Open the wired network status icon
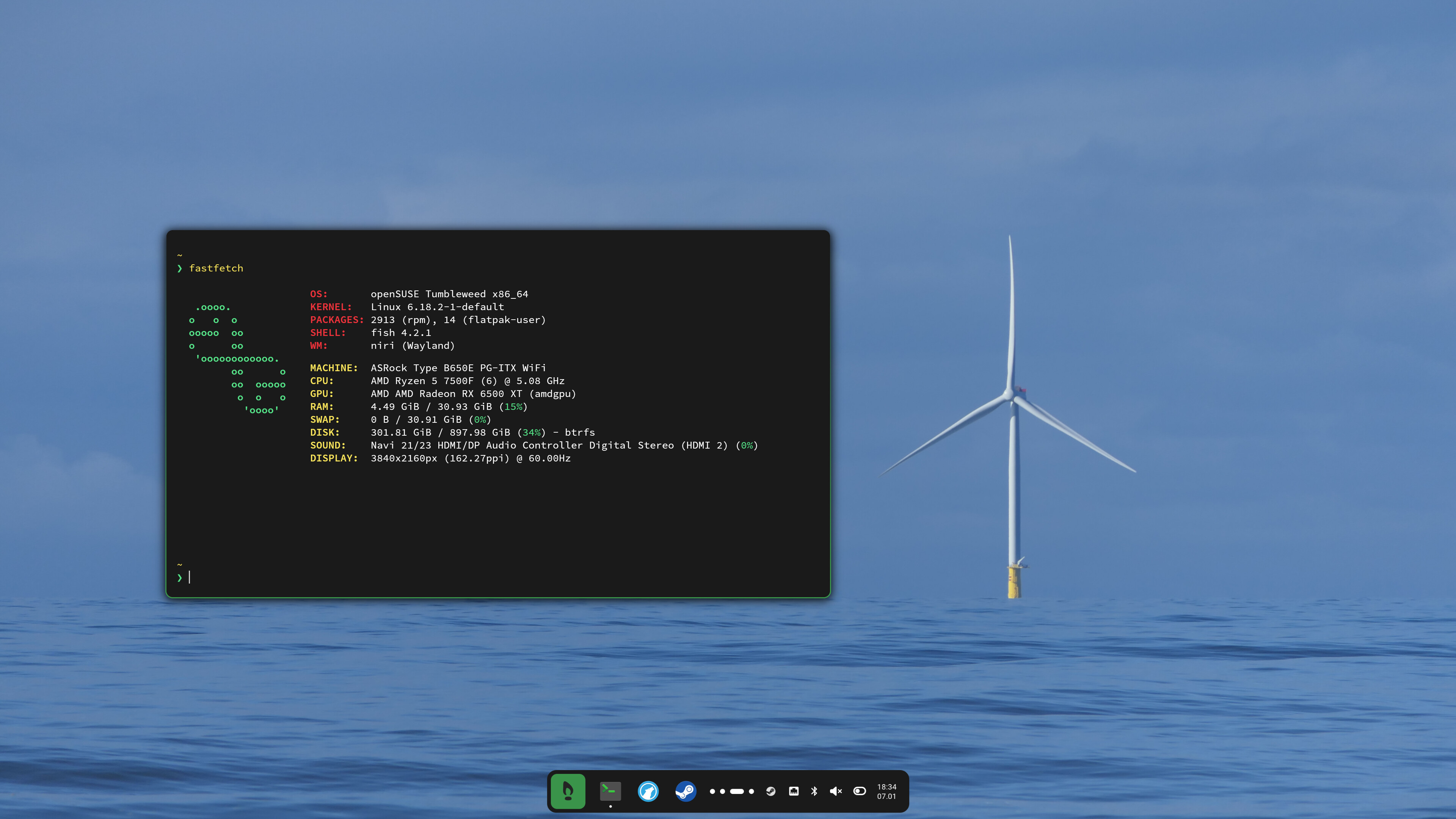 (794, 791)
